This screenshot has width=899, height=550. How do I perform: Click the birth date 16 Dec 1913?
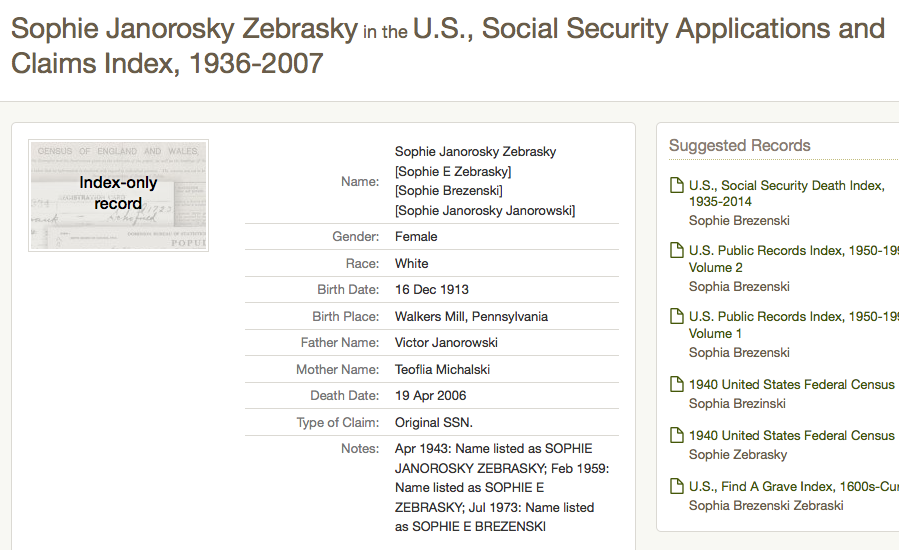432,290
